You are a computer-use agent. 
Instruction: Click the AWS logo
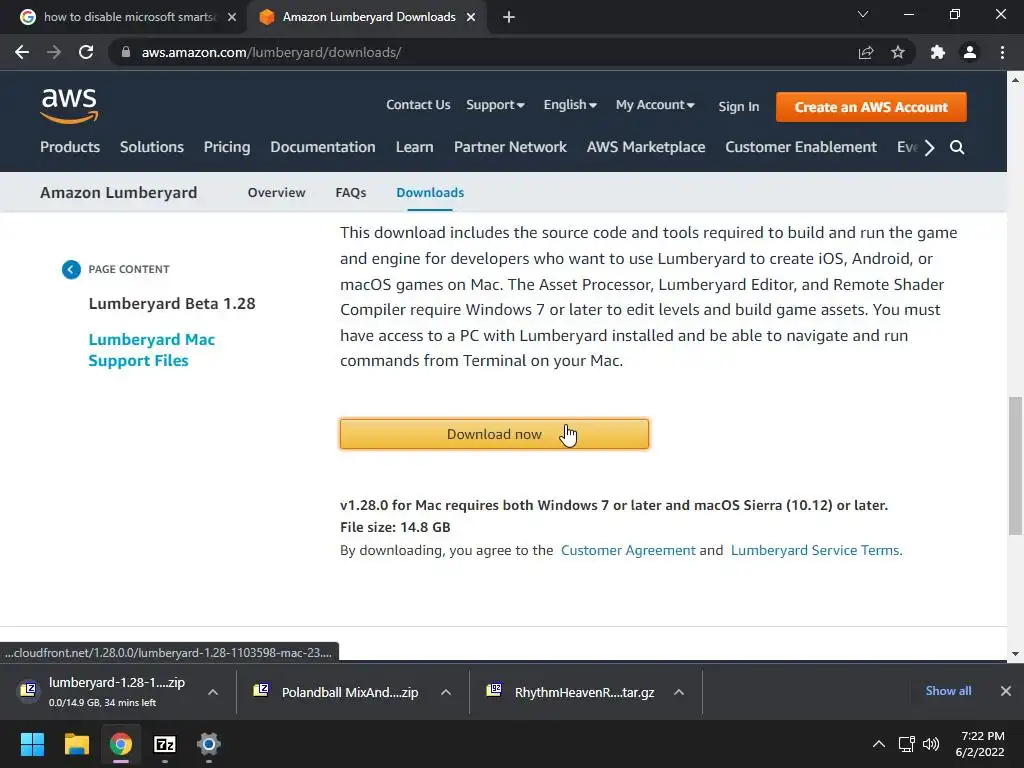coord(69,106)
